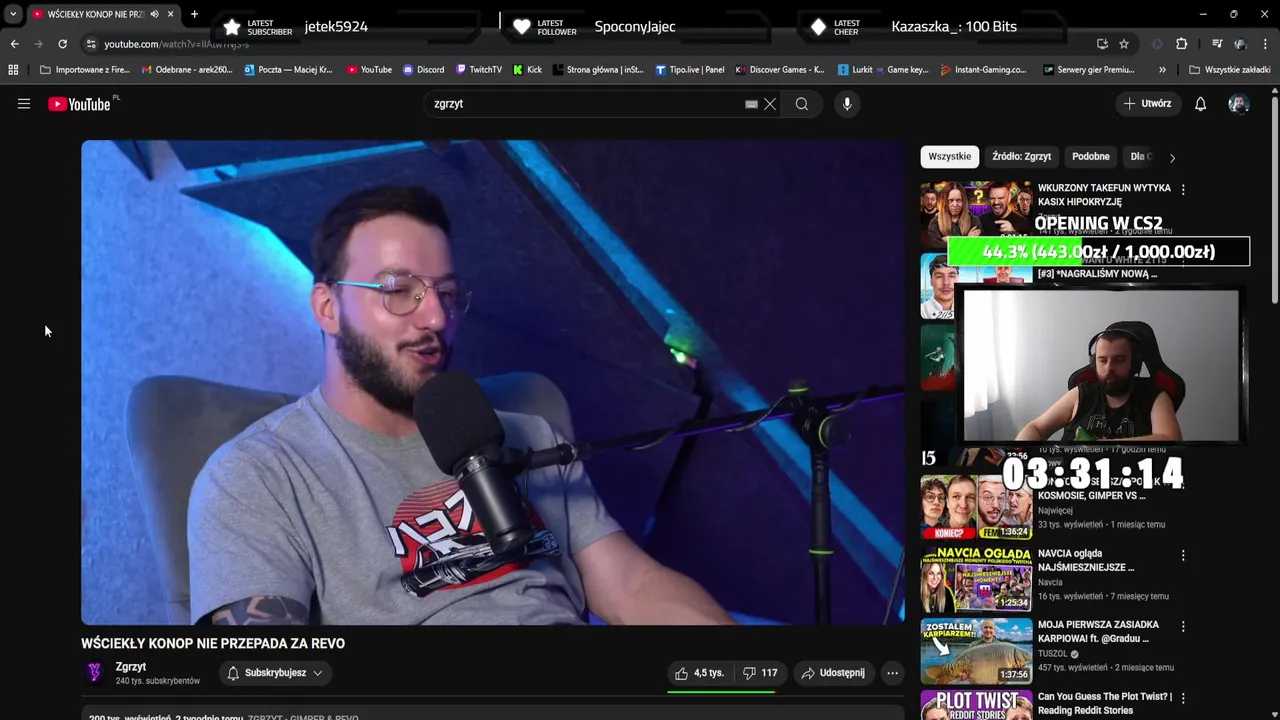Open the Importowane z Fire... bookmark folder
Screen dimensions: 1280x720
coord(85,70)
